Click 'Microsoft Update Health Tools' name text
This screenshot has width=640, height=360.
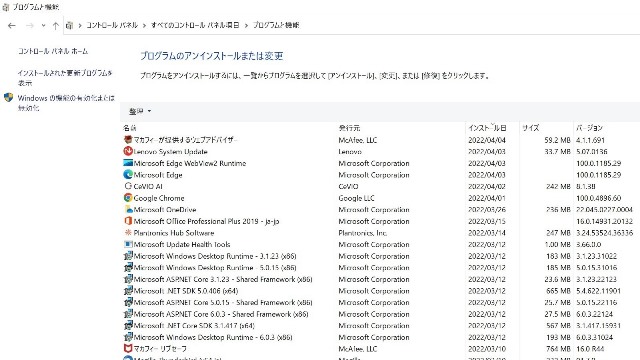(182, 244)
